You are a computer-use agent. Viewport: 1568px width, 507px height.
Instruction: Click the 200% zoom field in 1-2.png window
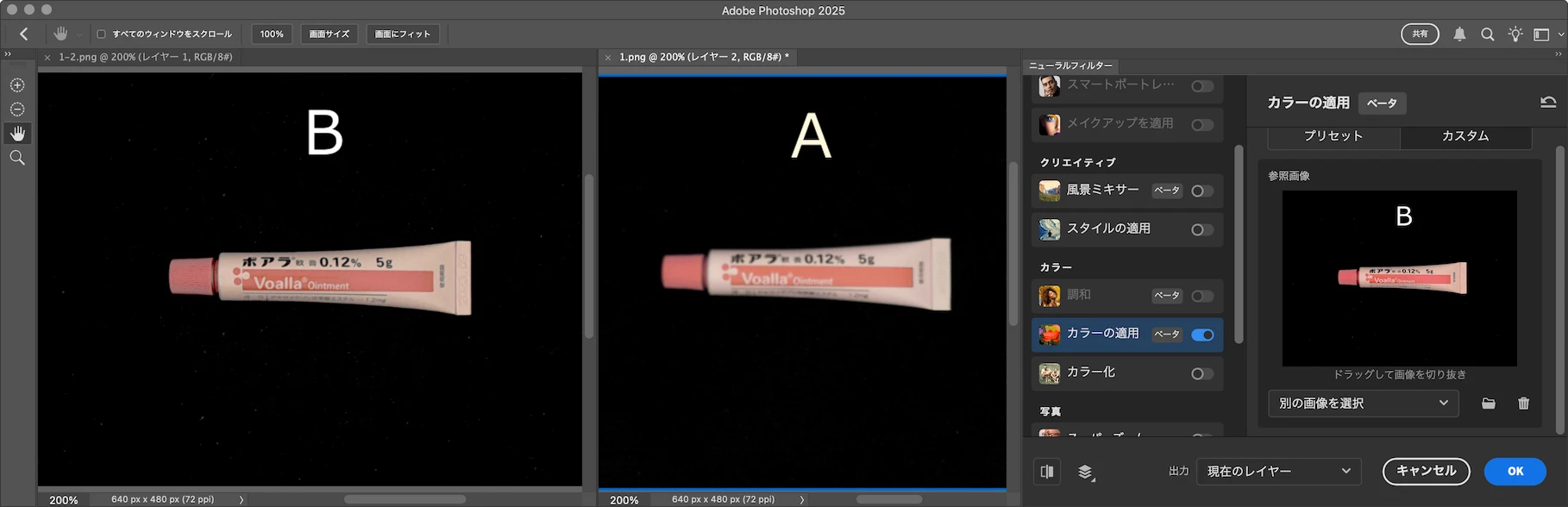64,500
